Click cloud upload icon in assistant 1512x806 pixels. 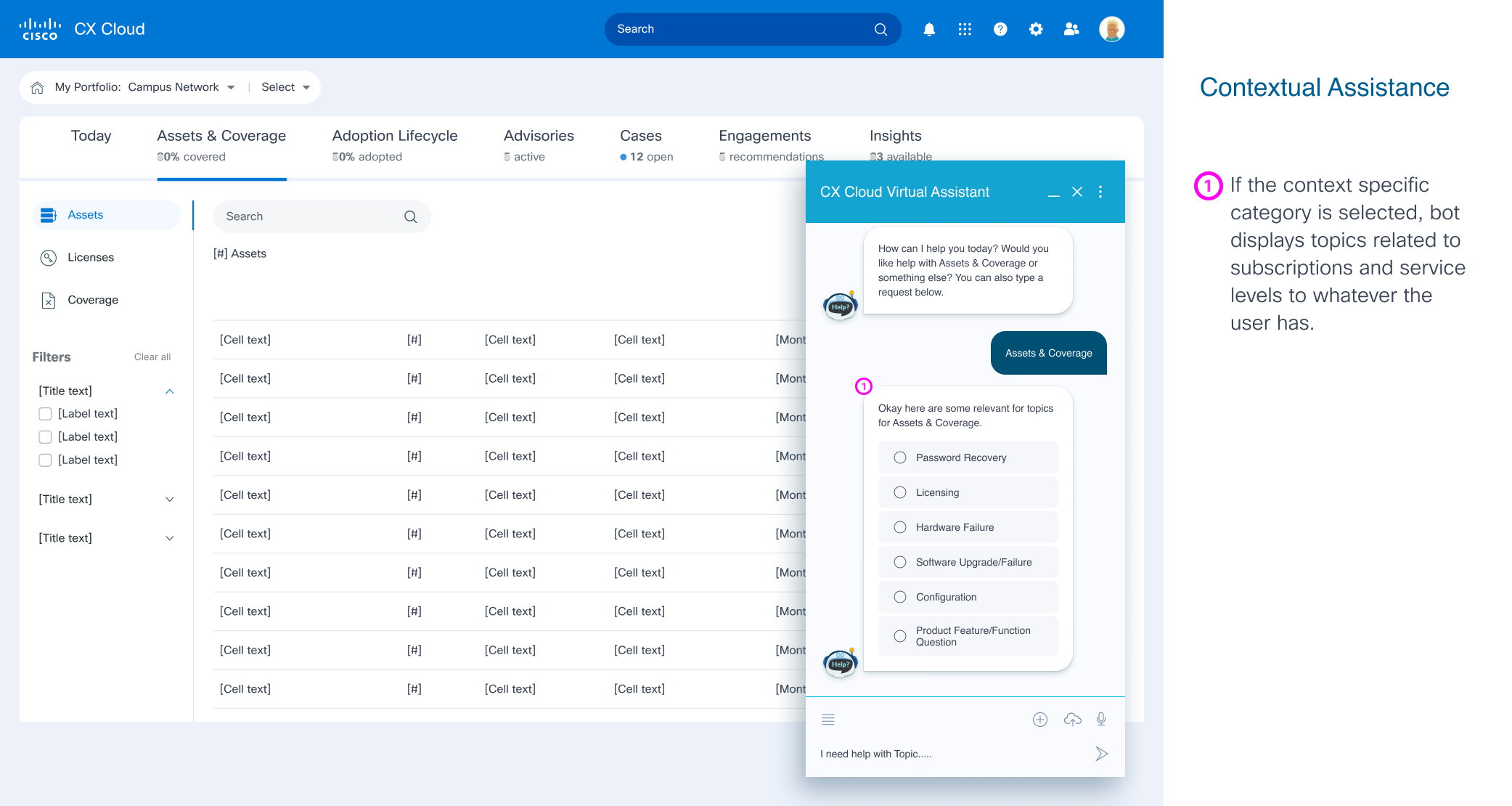click(x=1072, y=719)
